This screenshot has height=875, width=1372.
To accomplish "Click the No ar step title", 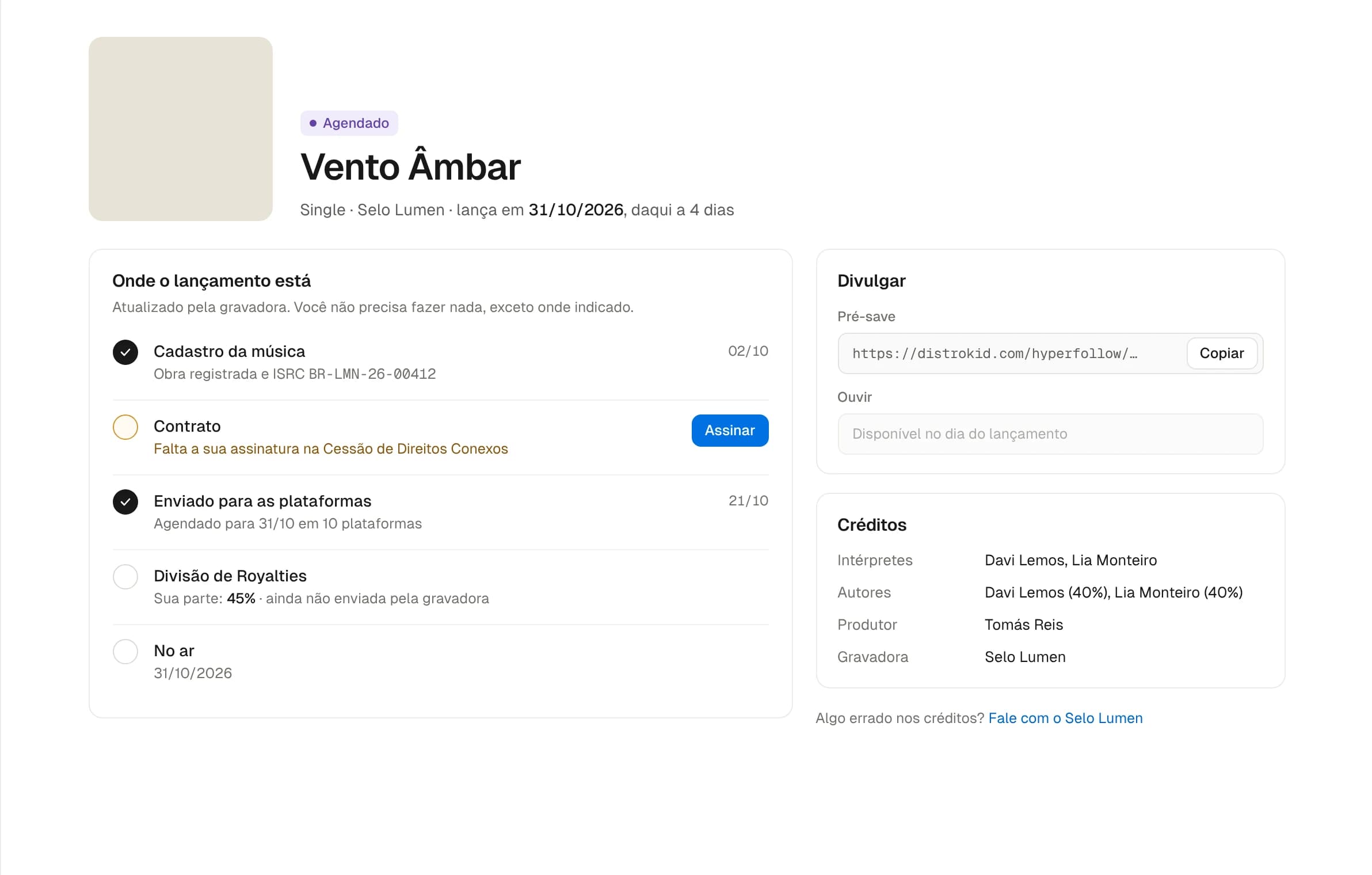I will pos(174,650).
